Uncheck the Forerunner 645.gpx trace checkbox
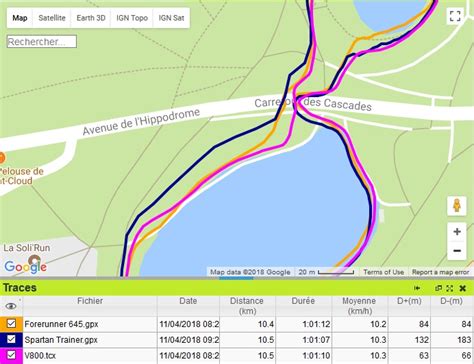The width and height of the screenshot is (474, 364). click(11, 323)
